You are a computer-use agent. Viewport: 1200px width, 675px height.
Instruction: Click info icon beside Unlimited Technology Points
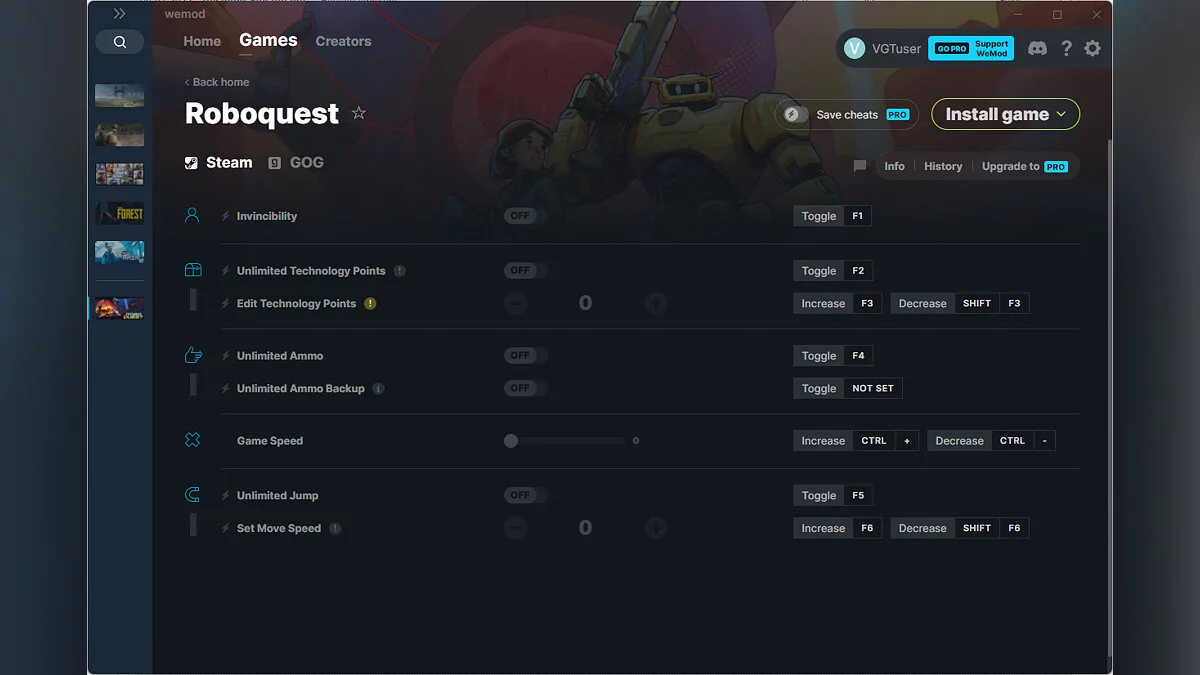coord(400,271)
